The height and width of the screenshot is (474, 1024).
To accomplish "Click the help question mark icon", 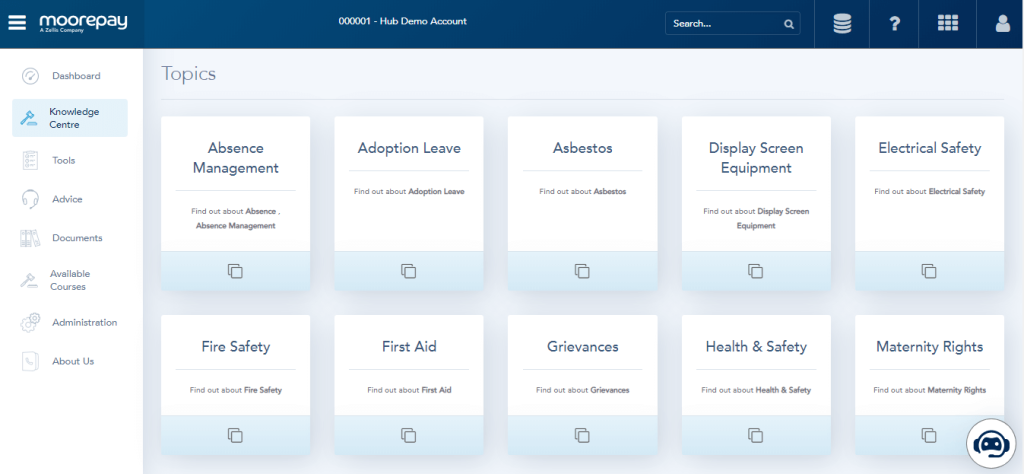I will pos(895,24).
